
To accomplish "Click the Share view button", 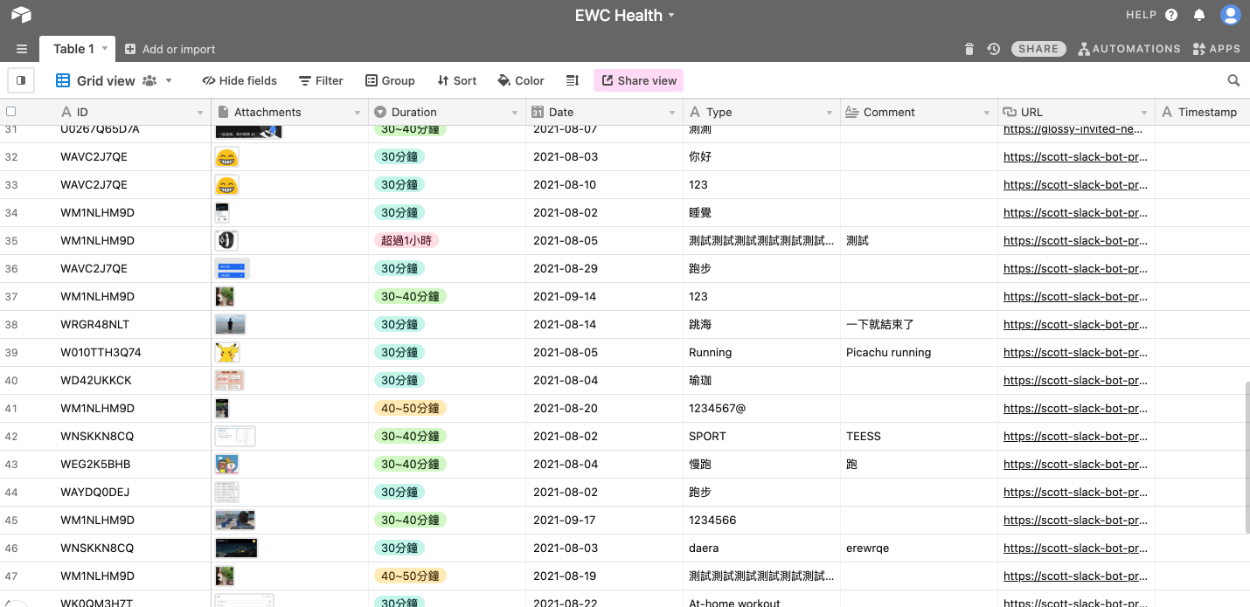I will coord(639,81).
